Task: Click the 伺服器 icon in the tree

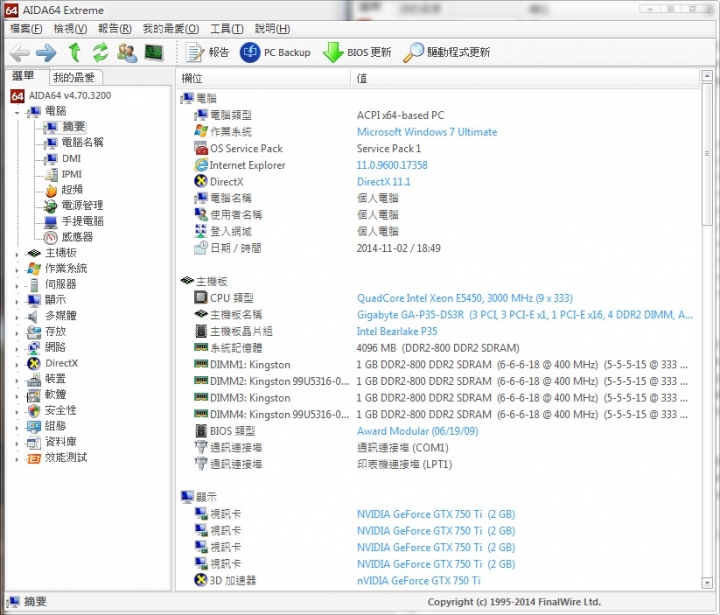Action: [x=34, y=285]
